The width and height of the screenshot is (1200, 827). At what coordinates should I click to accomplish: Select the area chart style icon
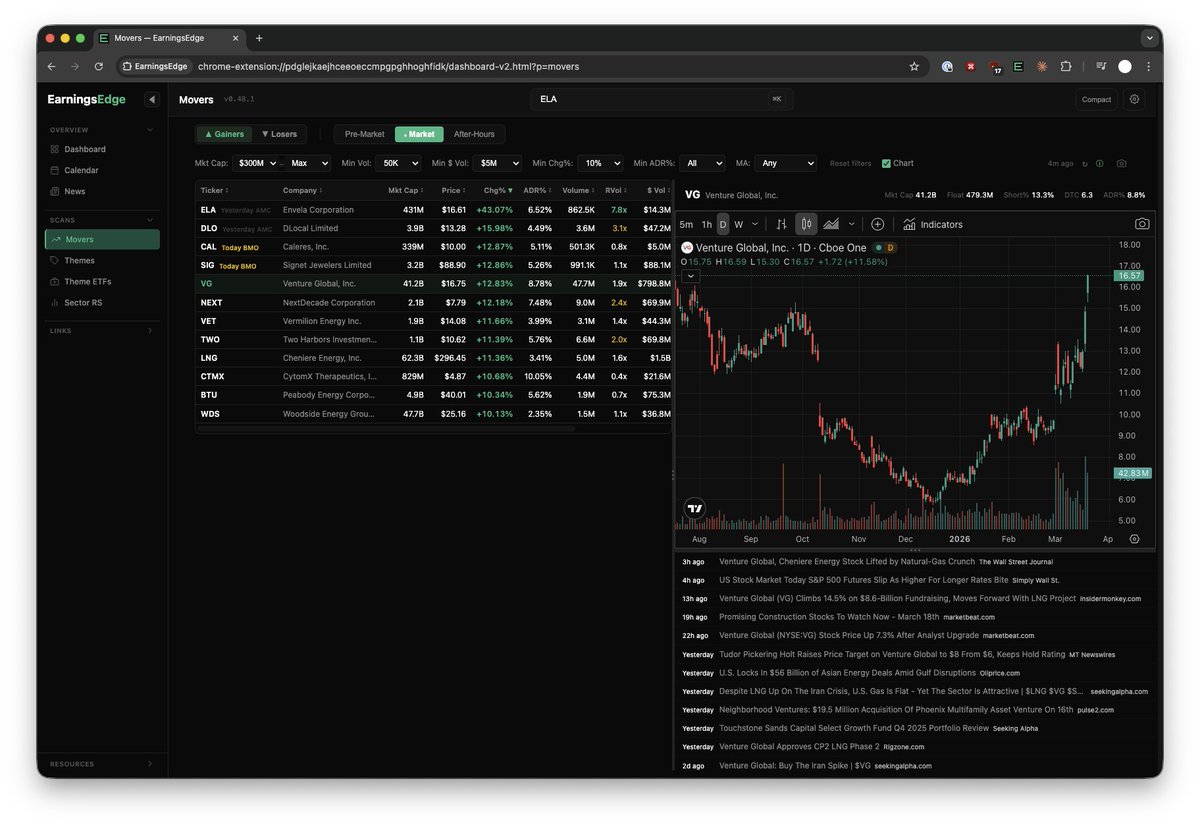point(831,224)
